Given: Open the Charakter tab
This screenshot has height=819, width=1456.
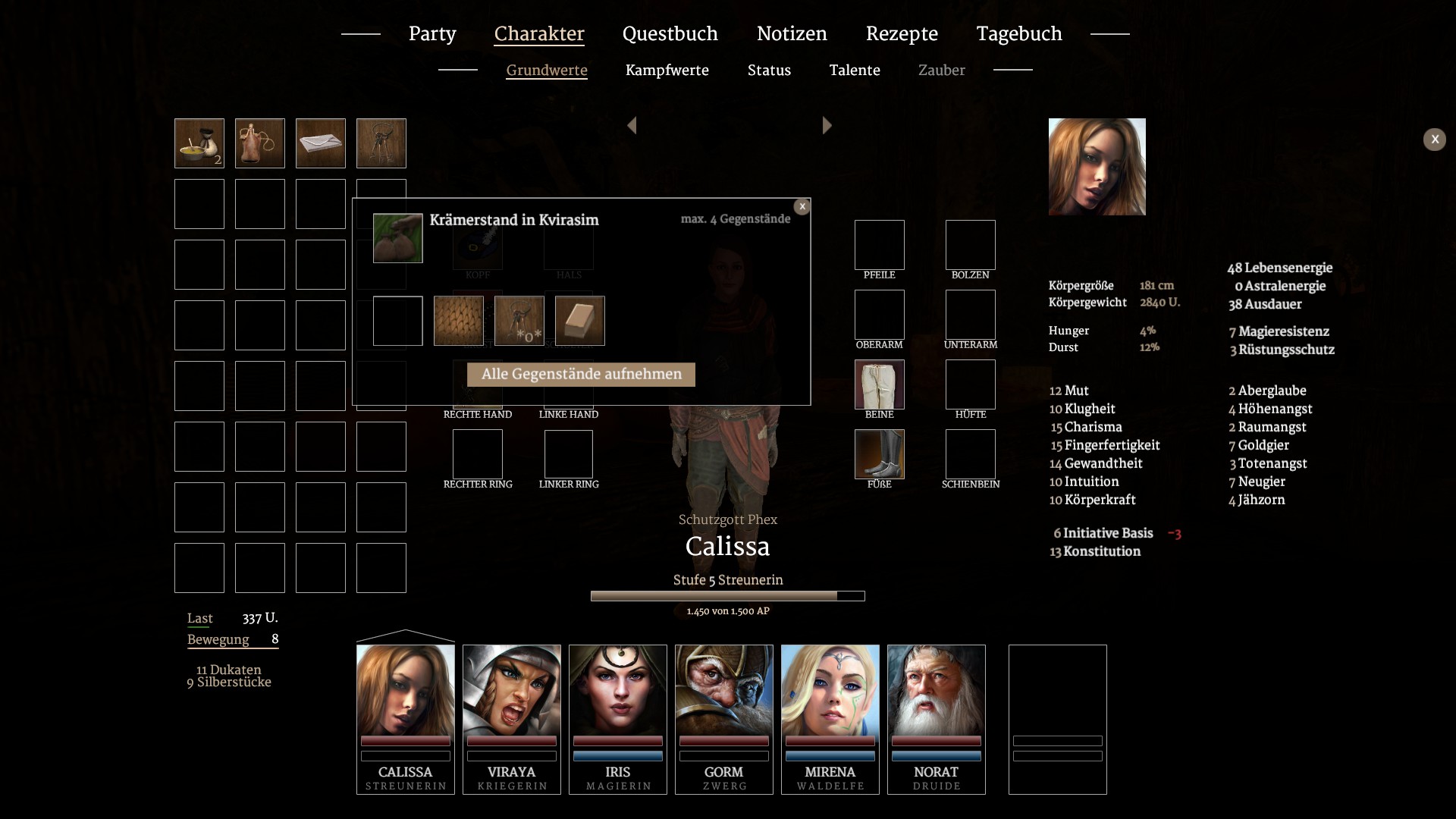Looking at the screenshot, I should click(x=539, y=34).
